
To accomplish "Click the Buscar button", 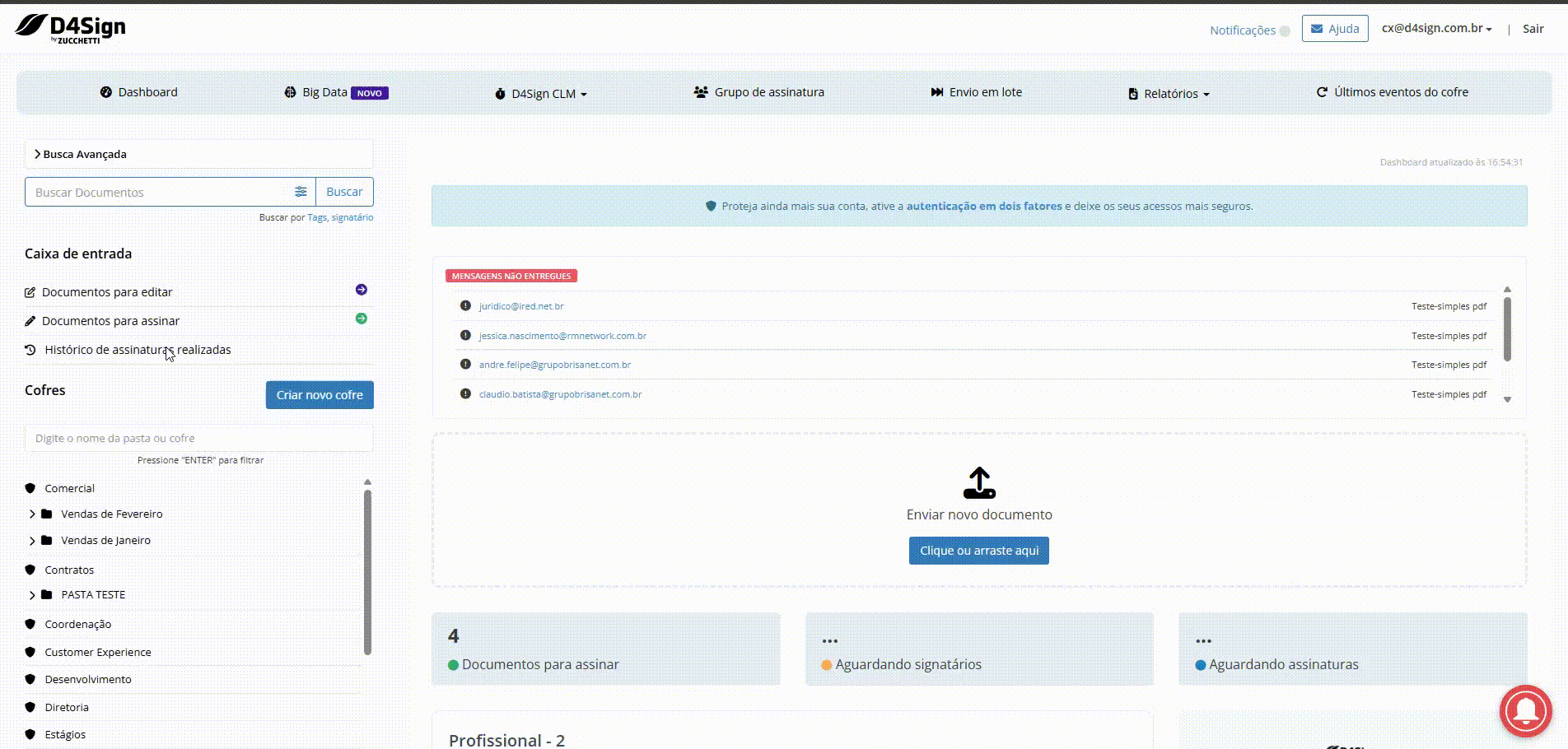I will point(344,192).
